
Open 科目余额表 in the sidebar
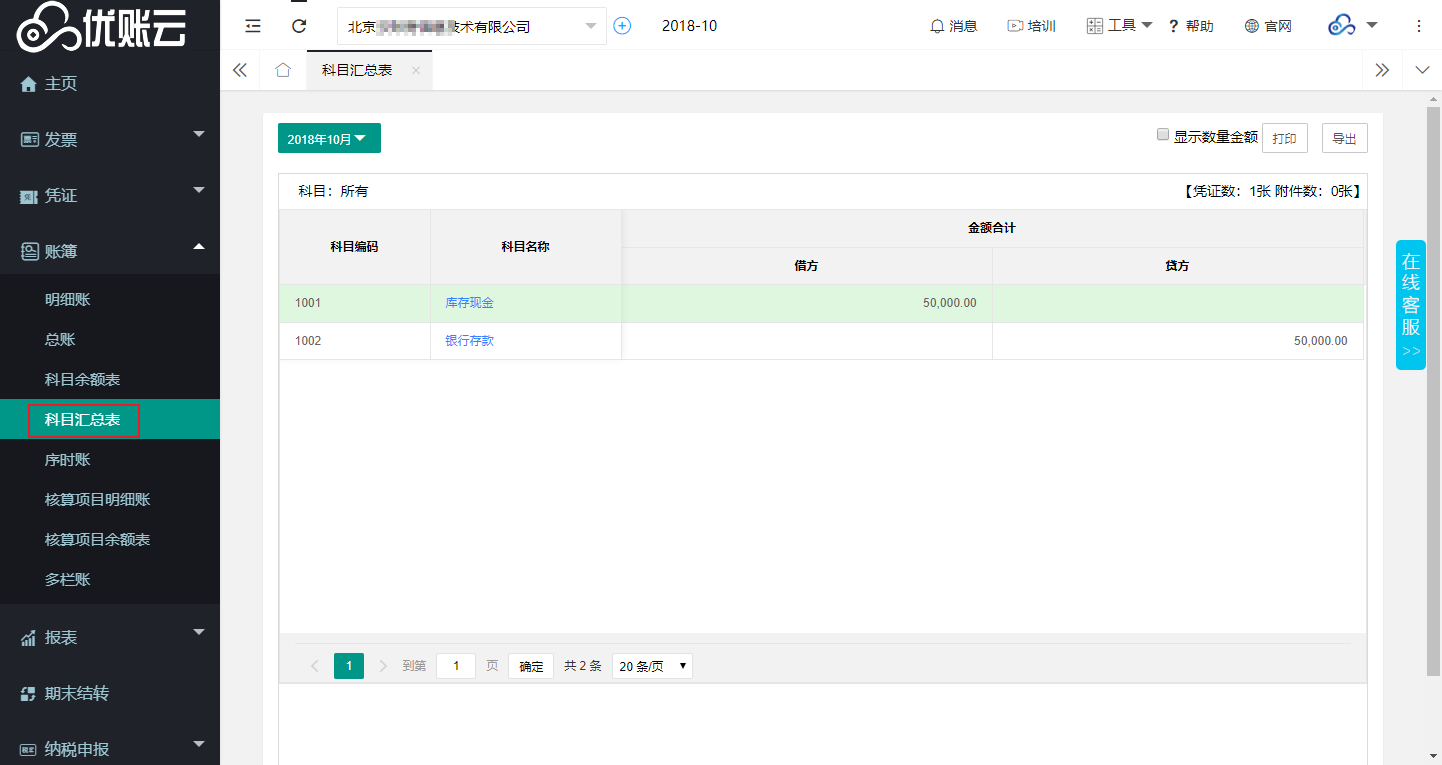110,380
